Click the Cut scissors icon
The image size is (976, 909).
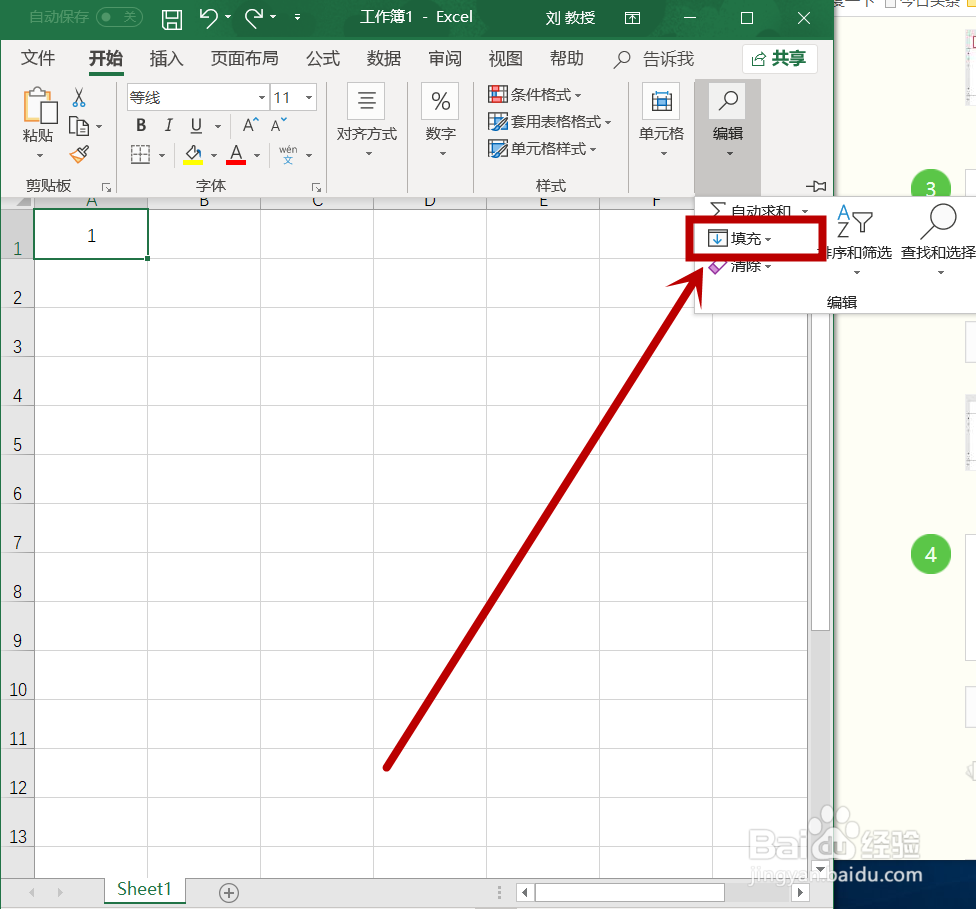coord(79,98)
